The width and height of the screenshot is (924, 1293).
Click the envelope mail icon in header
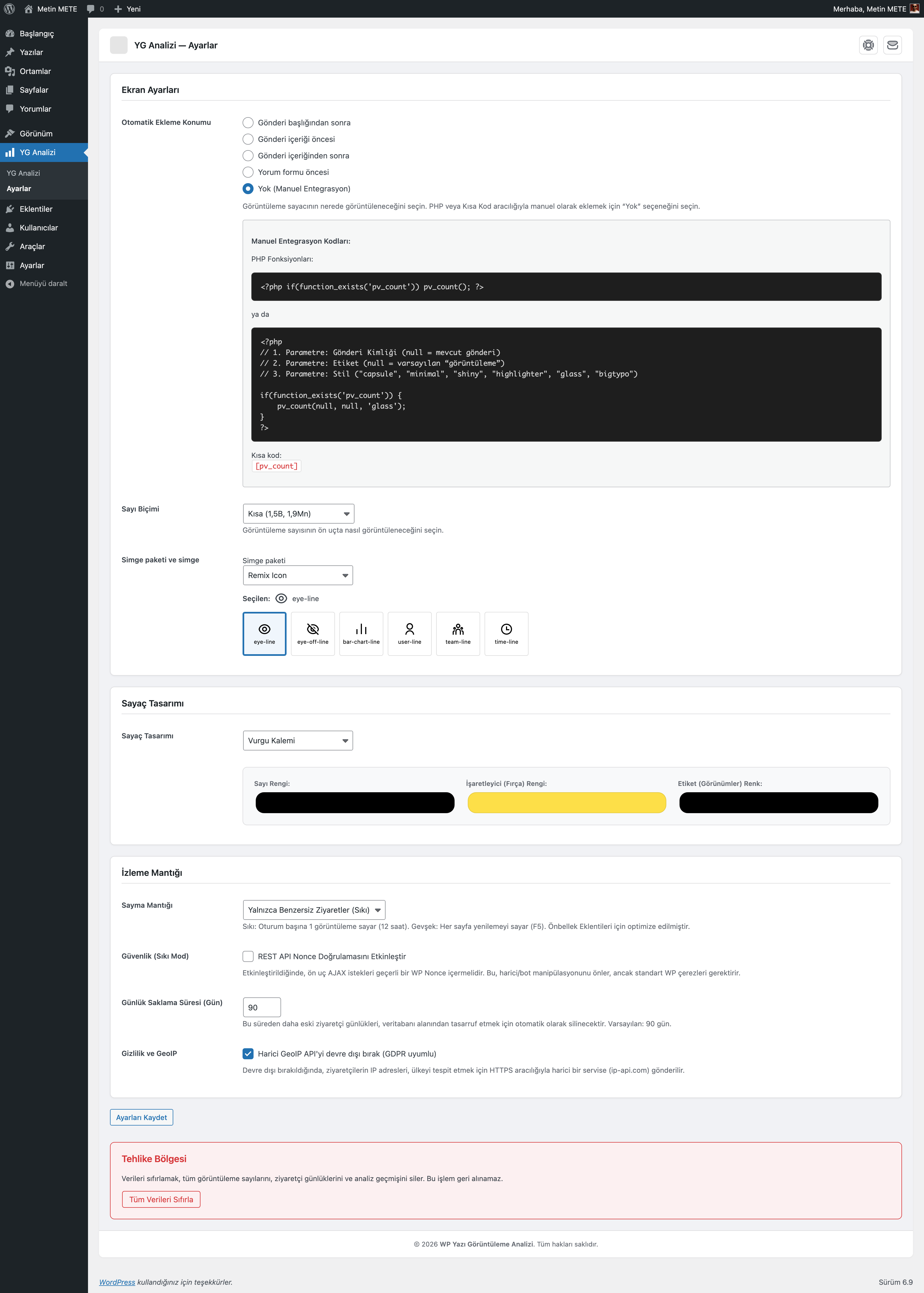click(892, 45)
